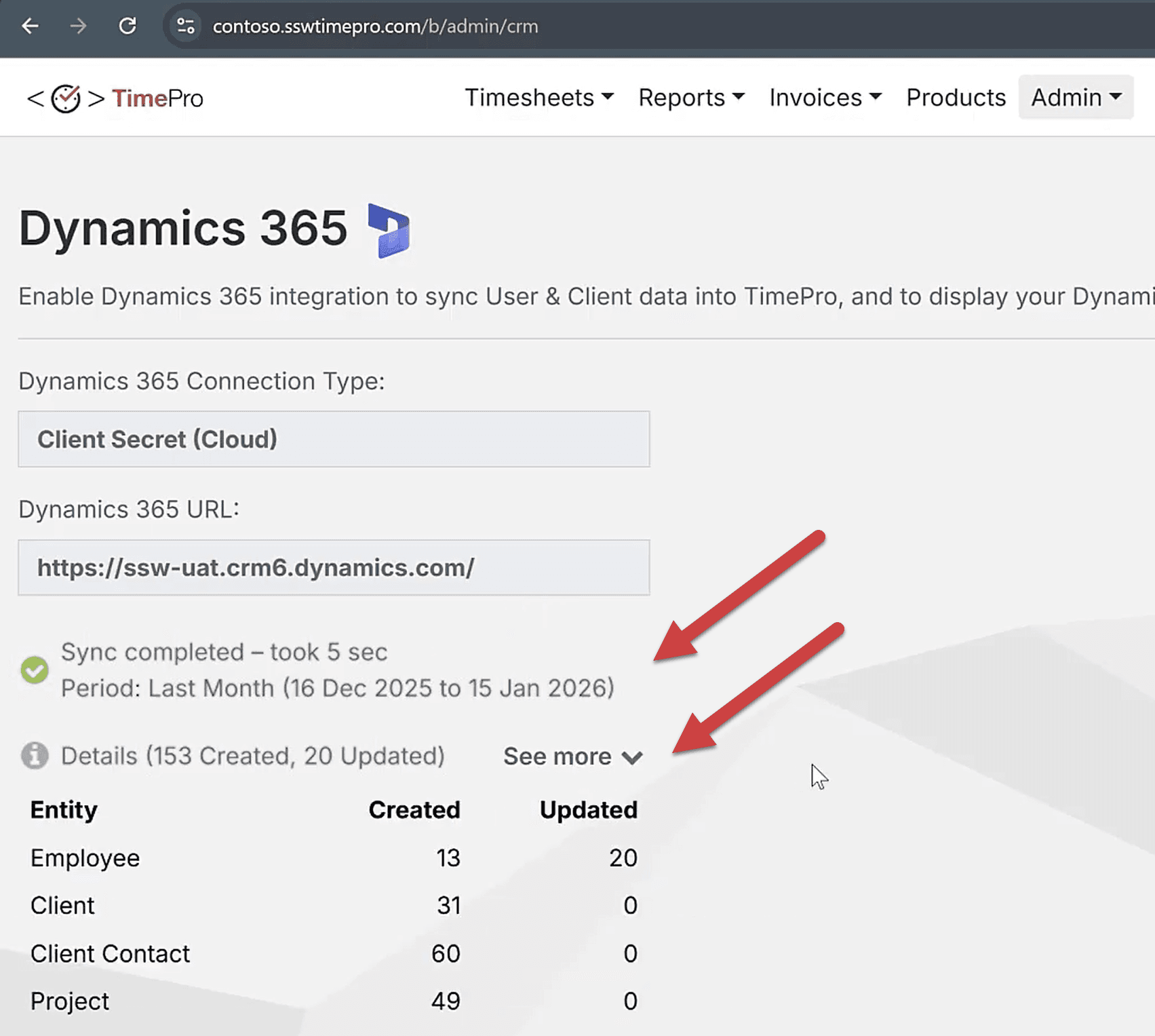The width and height of the screenshot is (1155, 1036).
Task: Go back using browser back arrow
Action: pos(30,26)
